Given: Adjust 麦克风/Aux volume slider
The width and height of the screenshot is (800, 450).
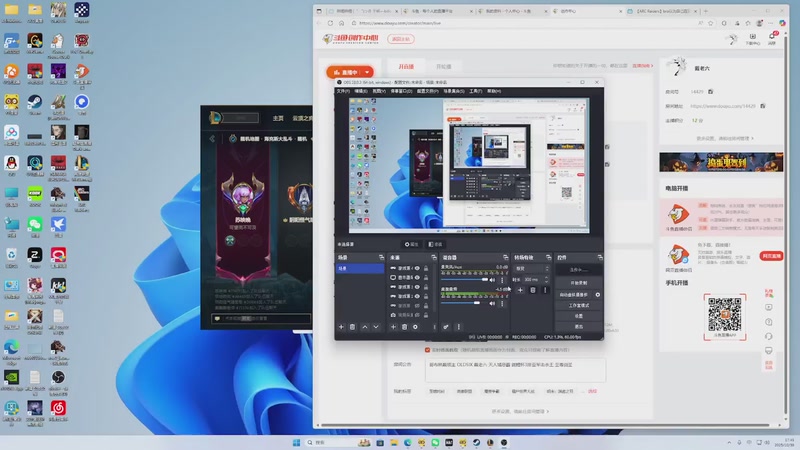Looking at the screenshot, I should [x=464, y=280].
